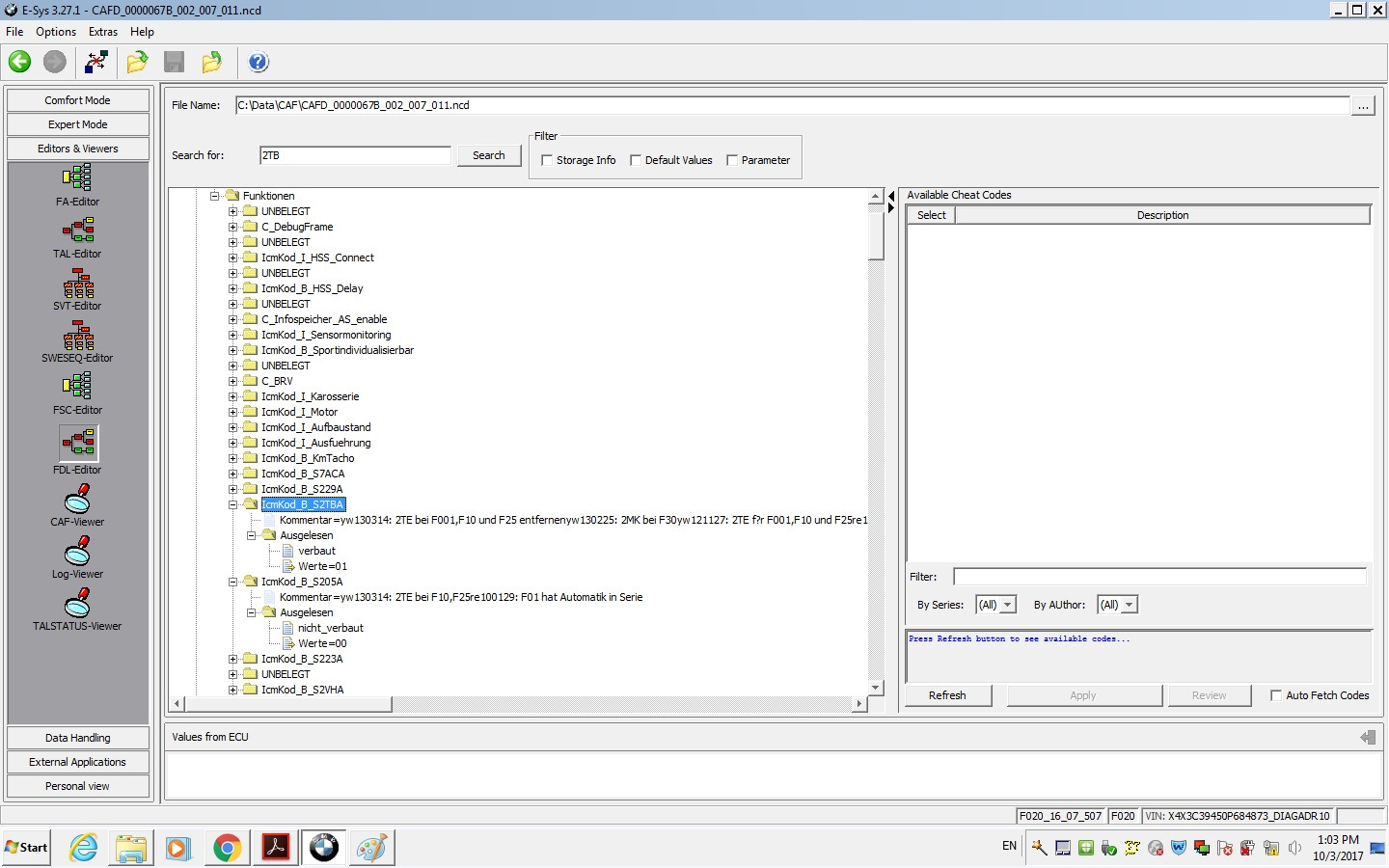Collapse the Funktionen root node
This screenshot has width=1389, height=868.
(214, 196)
